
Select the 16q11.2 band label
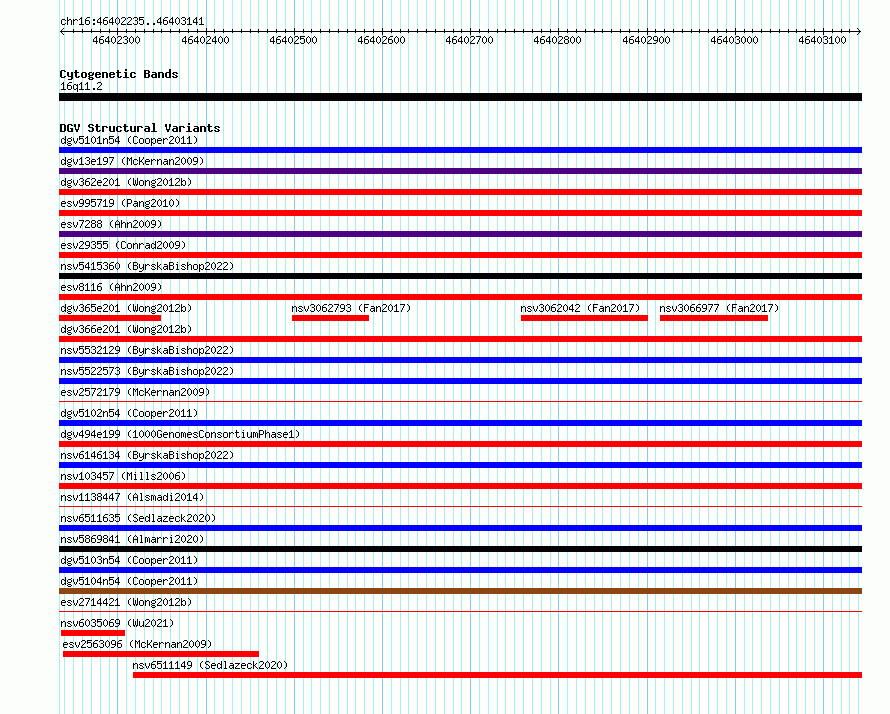tap(81, 86)
